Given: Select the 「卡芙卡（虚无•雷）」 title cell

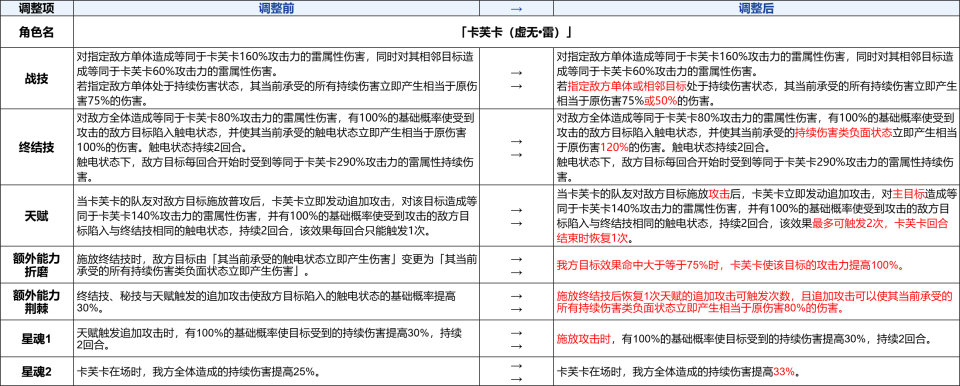Looking at the screenshot, I should pyautogui.click(x=516, y=32).
